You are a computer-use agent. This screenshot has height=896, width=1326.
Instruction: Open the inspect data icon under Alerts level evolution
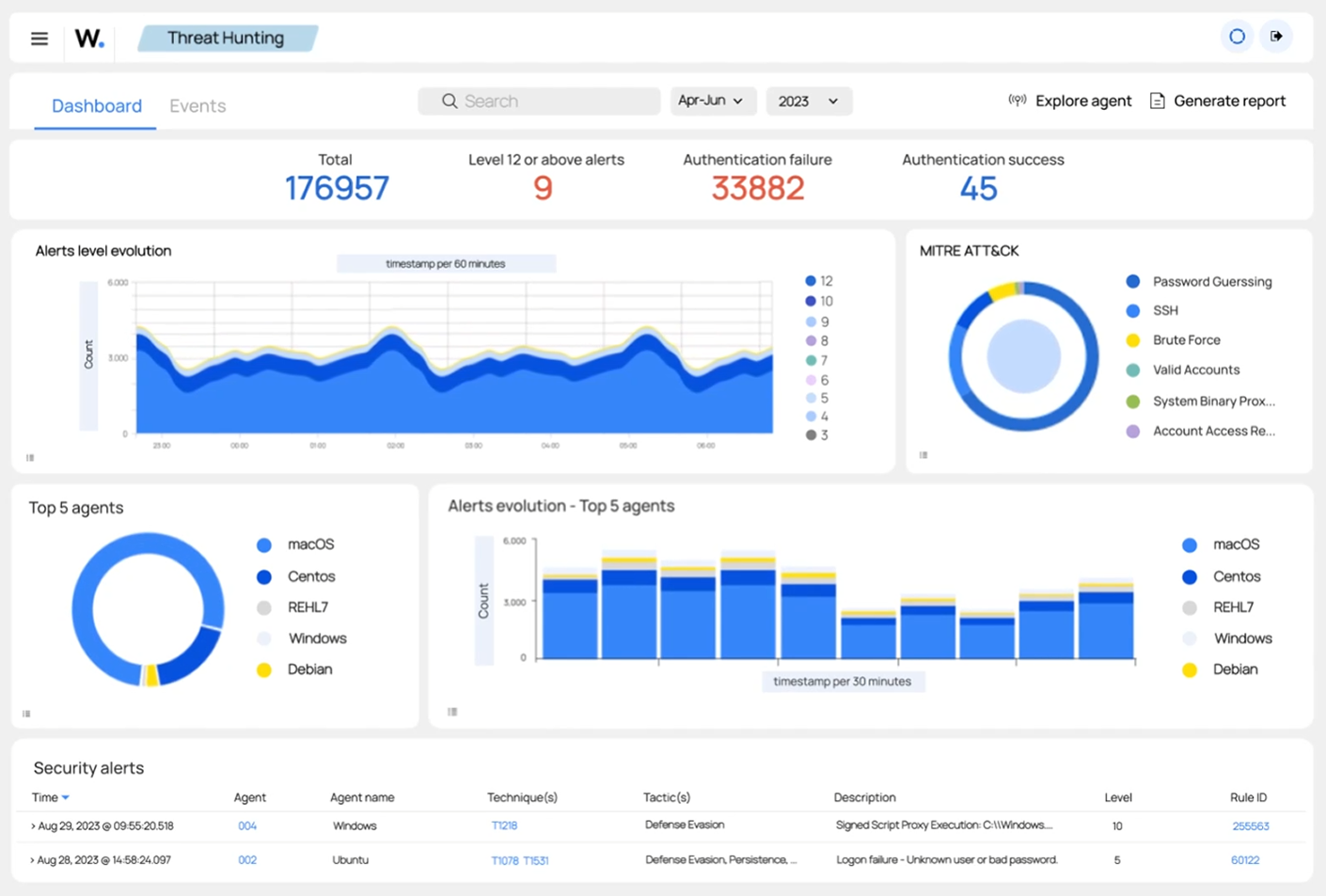[x=29, y=457]
